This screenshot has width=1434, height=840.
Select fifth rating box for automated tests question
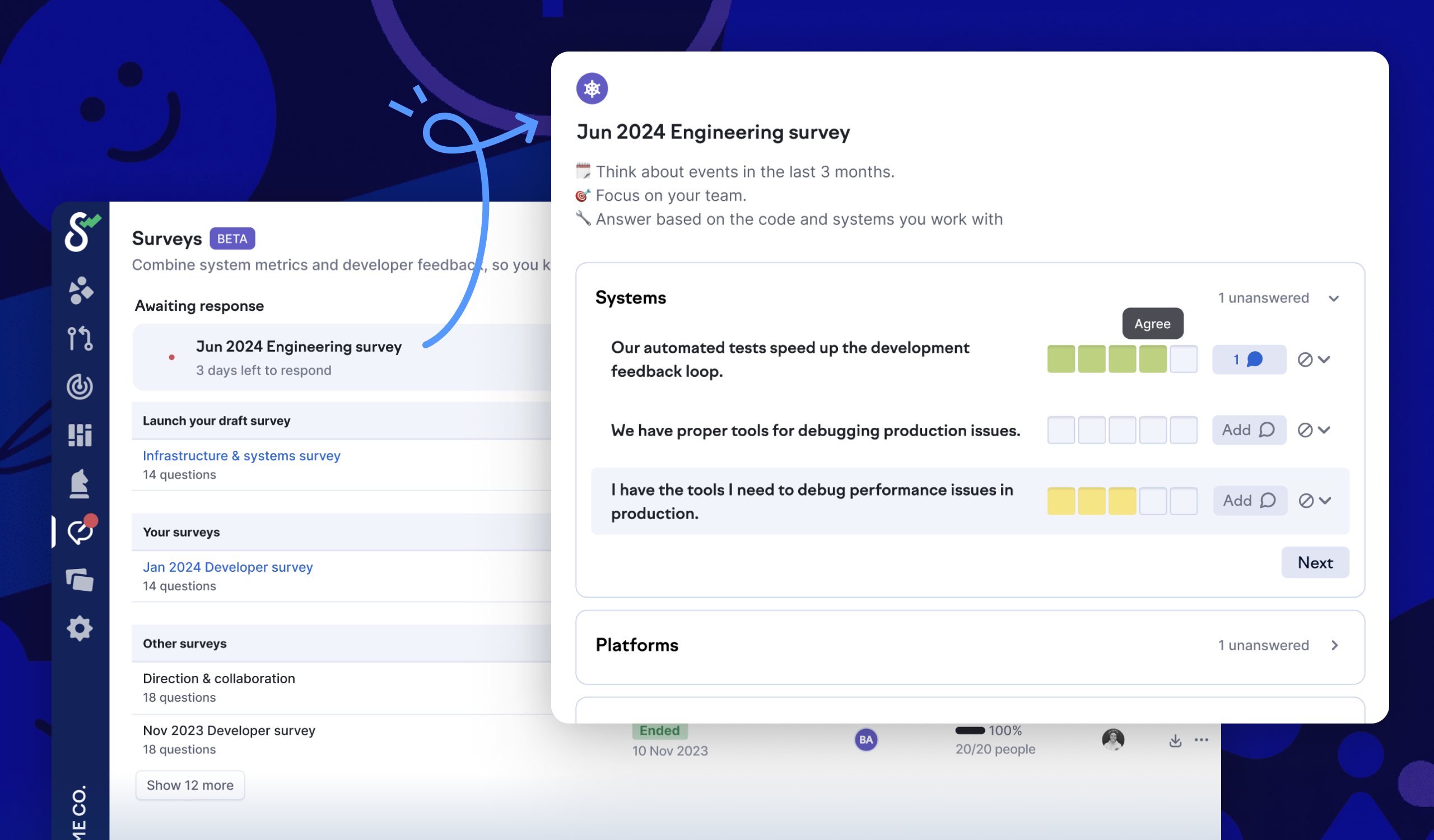1184,360
